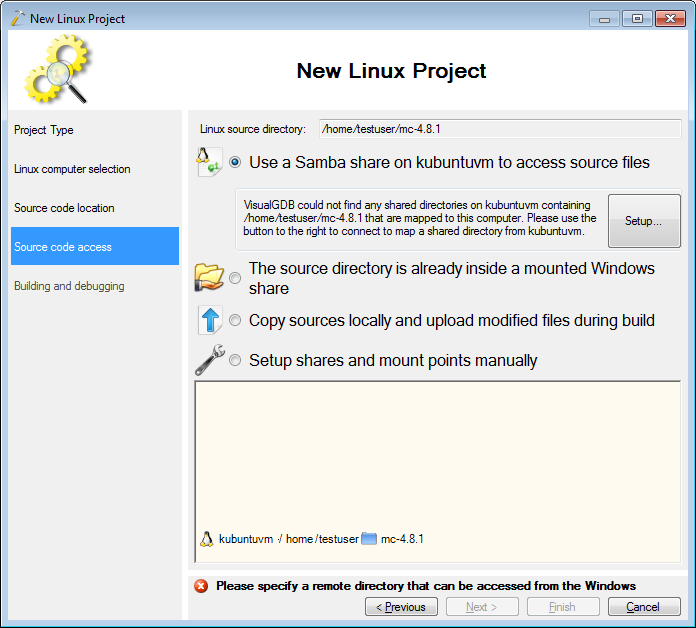Image resolution: width=696 pixels, height=628 pixels.
Task: Click the VisualGDB shared directories warning text
Action: point(420,218)
